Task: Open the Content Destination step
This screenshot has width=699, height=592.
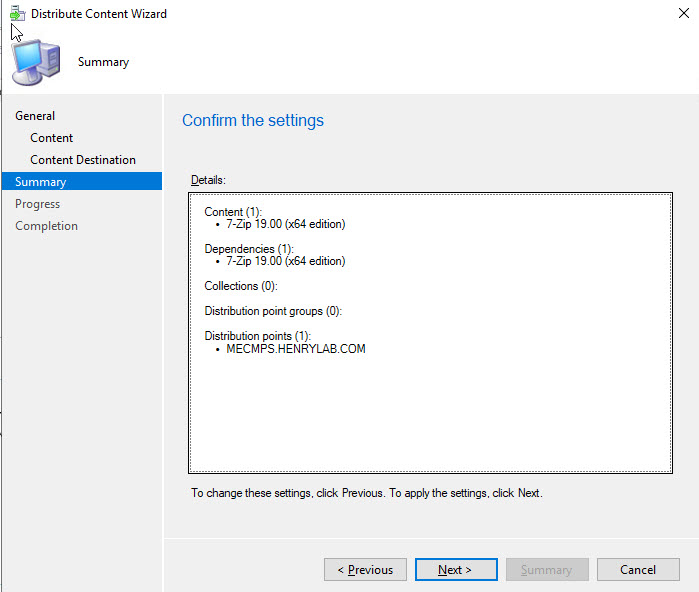Action: [83, 160]
